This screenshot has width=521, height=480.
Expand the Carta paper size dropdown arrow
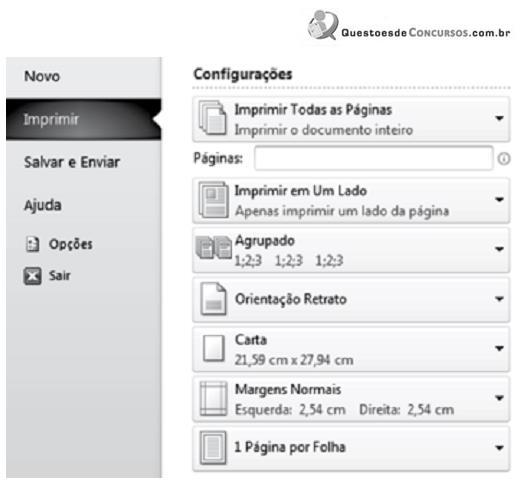pyautogui.click(x=499, y=348)
